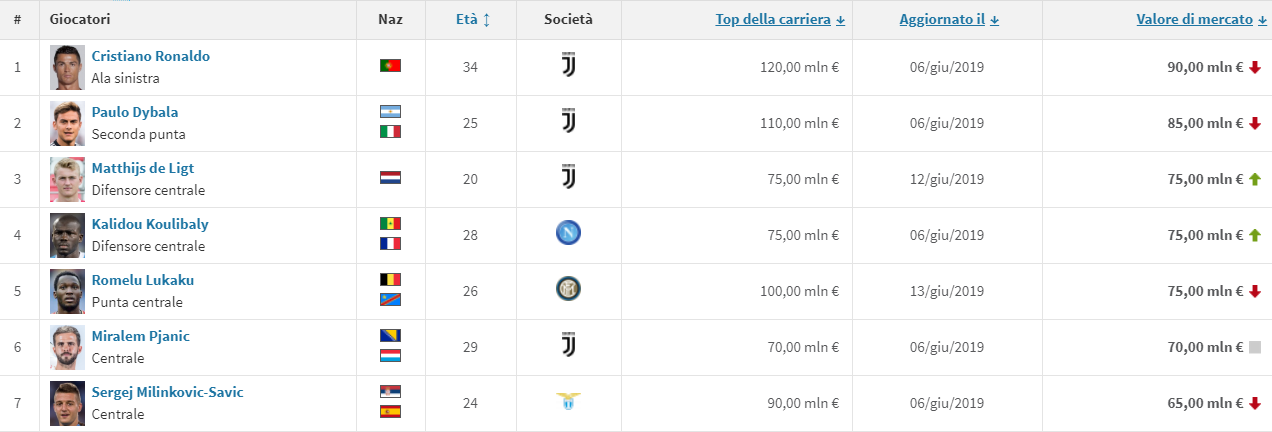Click Juventus crest in Miralem Pjanic row
This screenshot has width=1272, height=432.
coord(569,346)
